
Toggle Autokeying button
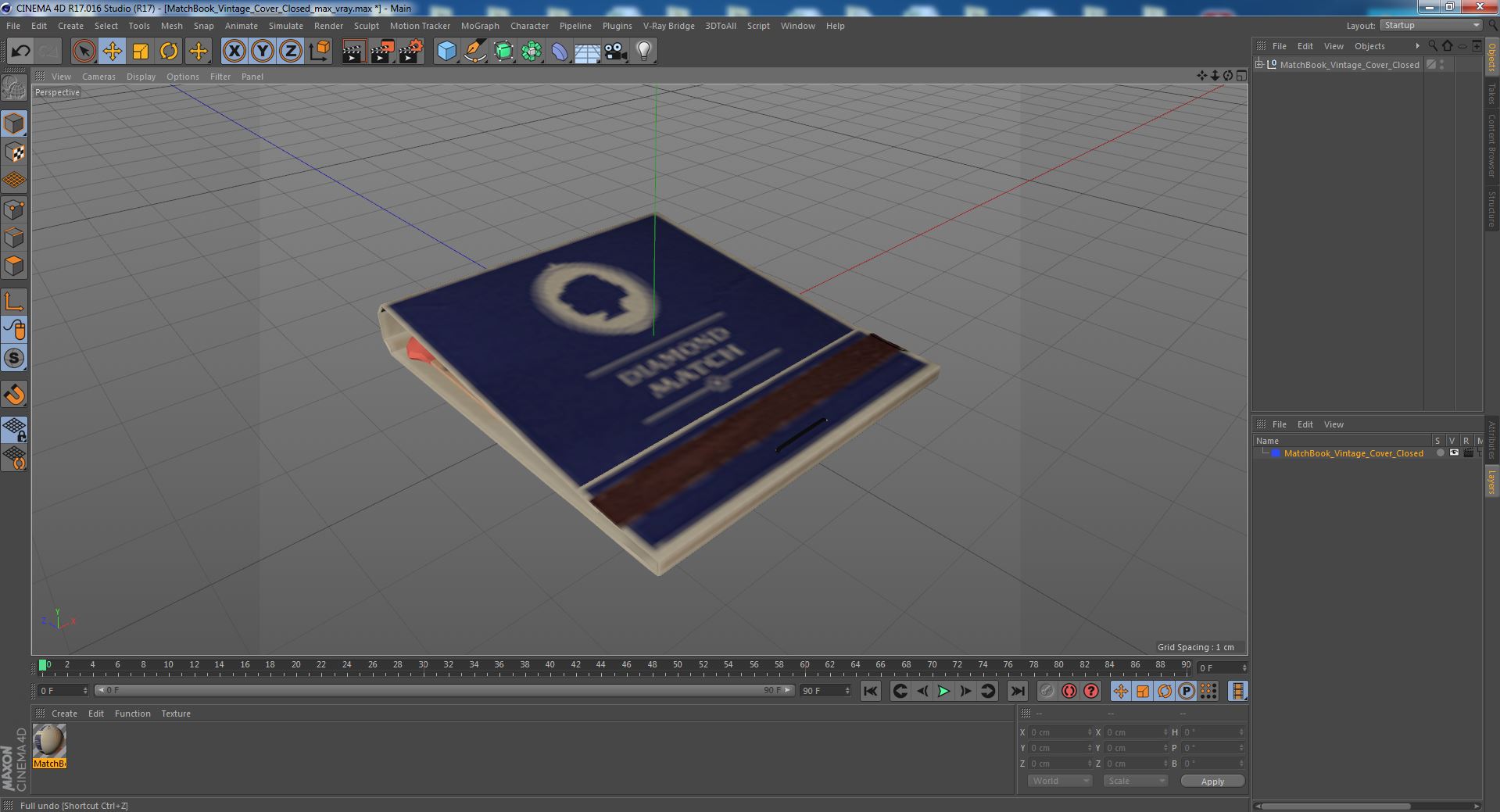pos(1069,691)
